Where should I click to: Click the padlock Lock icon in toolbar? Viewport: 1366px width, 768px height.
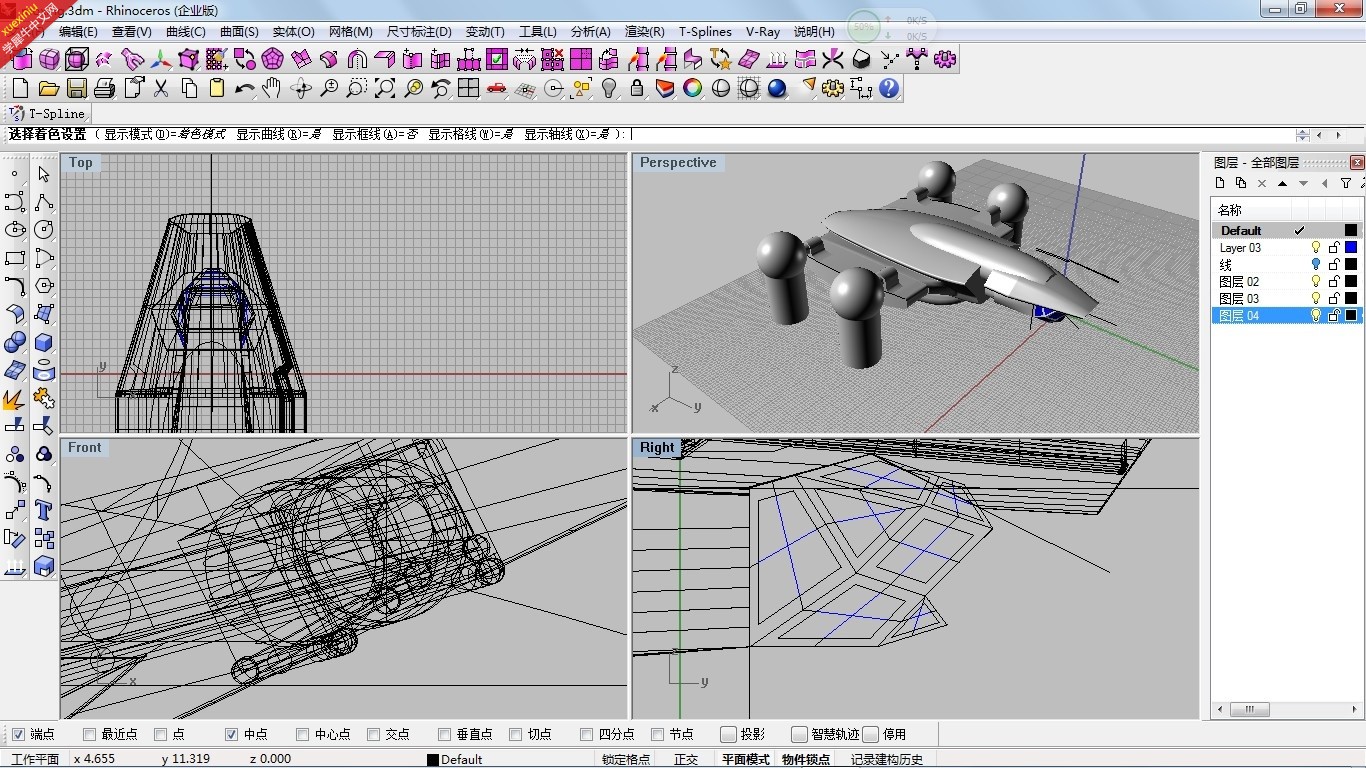637,89
